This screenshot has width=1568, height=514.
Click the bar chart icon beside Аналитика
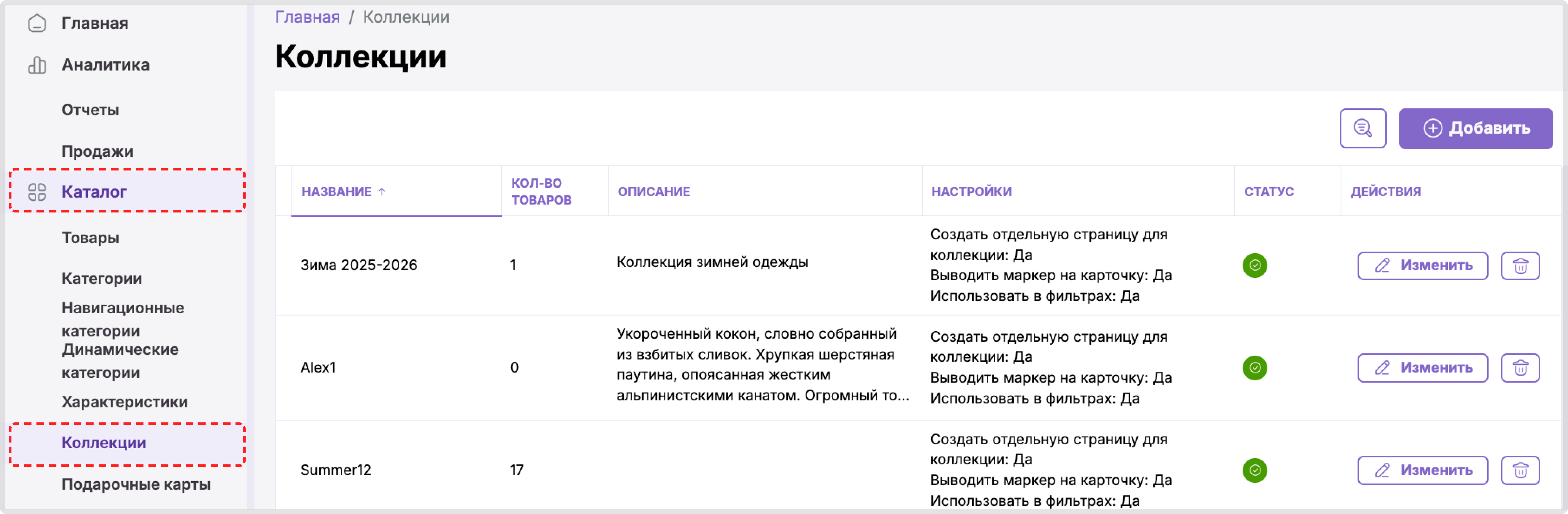[x=37, y=65]
